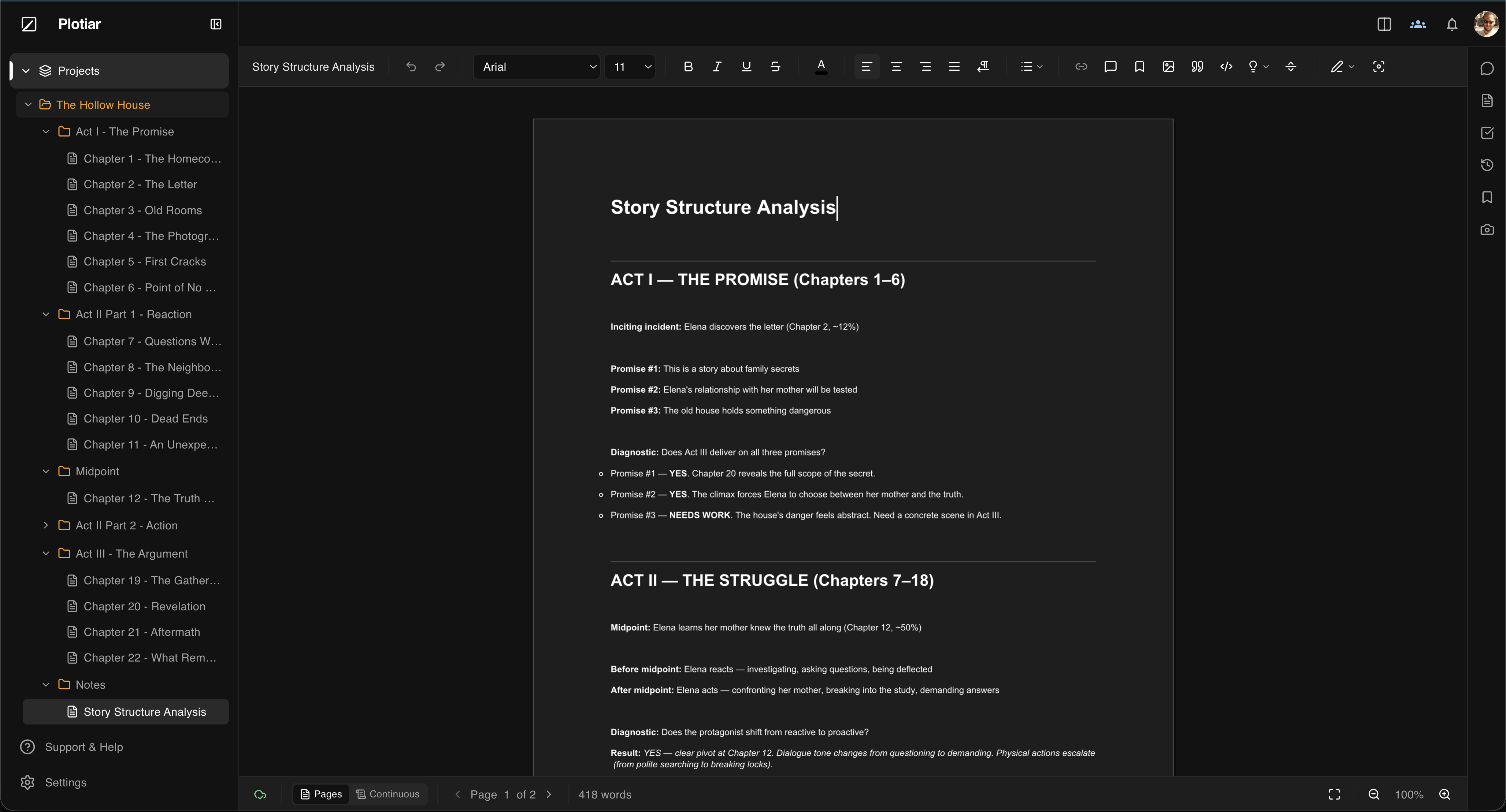1506x812 pixels.
Task: Open notifications
Action: [1452, 24]
